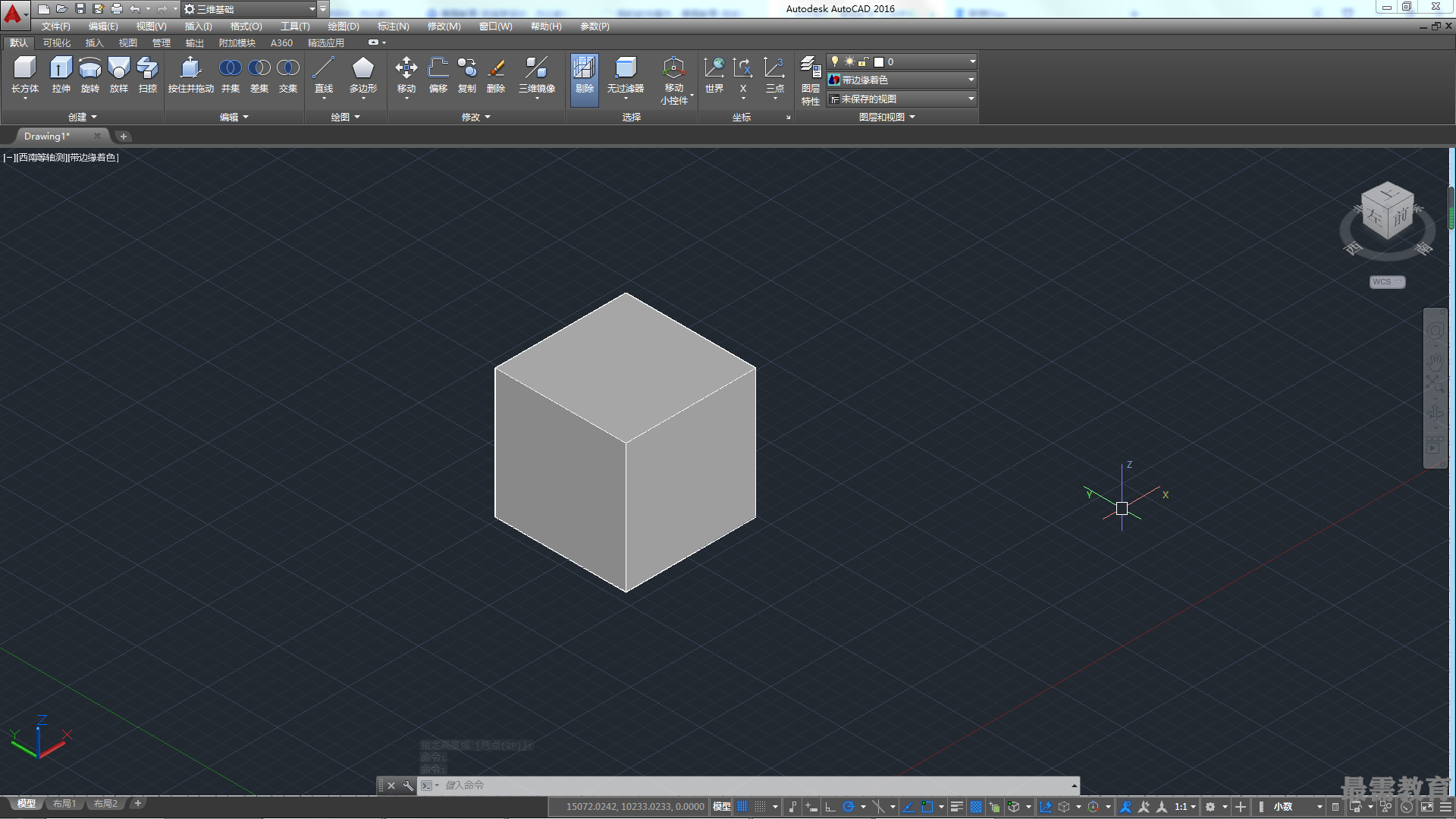Activate the 移动 move tool
The width and height of the screenshot is (1456, 819).
(x=406, y=75)
